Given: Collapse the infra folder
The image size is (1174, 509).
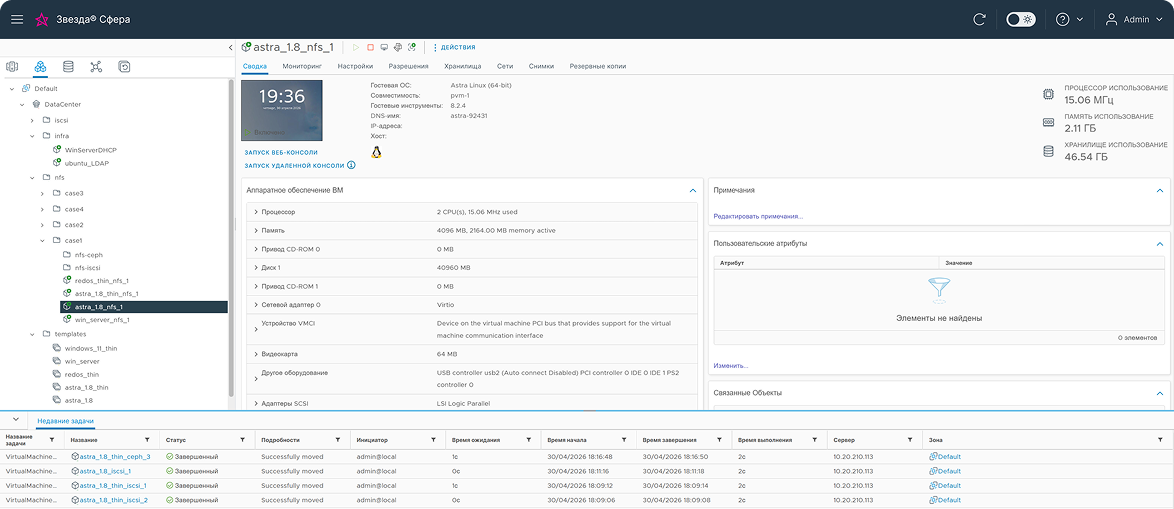Looking at the screenshot, I should click(x=32, y=135).
